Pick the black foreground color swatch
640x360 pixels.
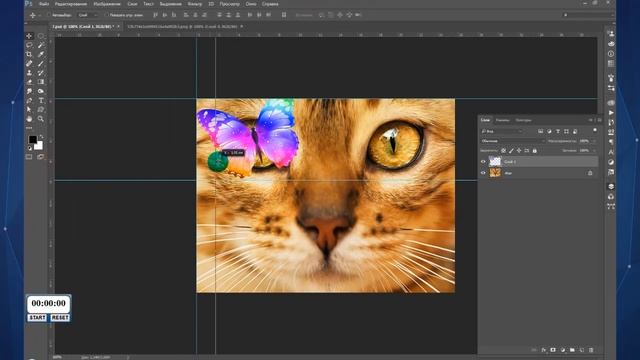coord(32,140)
